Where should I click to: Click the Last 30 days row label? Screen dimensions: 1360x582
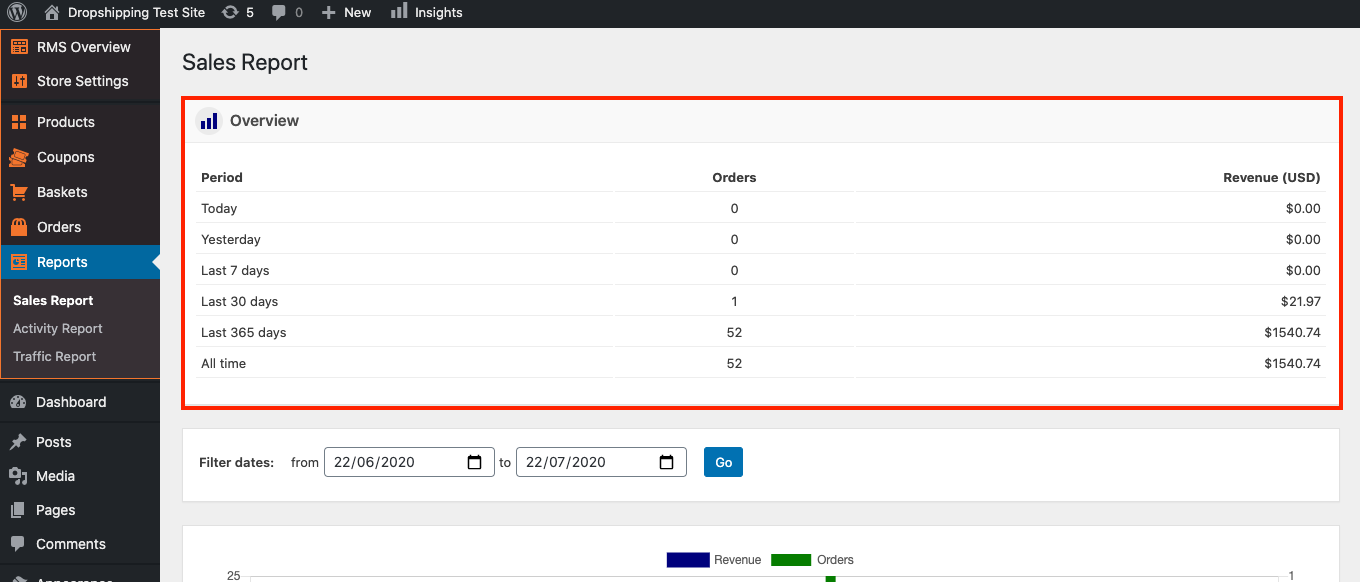[240, 301]
